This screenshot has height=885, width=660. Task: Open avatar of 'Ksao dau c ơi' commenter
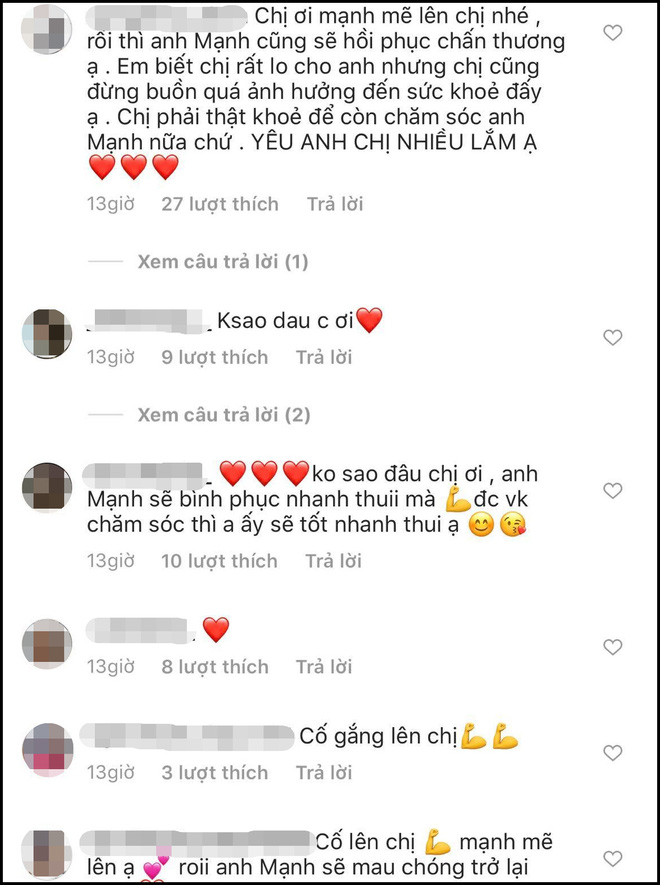point(47,334)
